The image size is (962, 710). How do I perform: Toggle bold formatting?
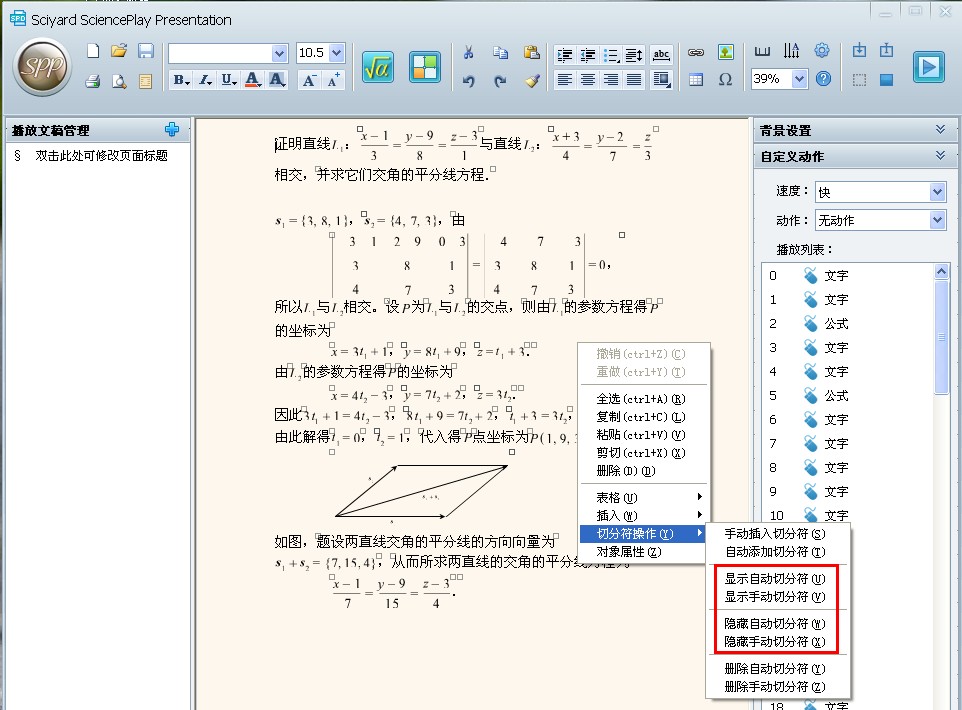point(181,80)
